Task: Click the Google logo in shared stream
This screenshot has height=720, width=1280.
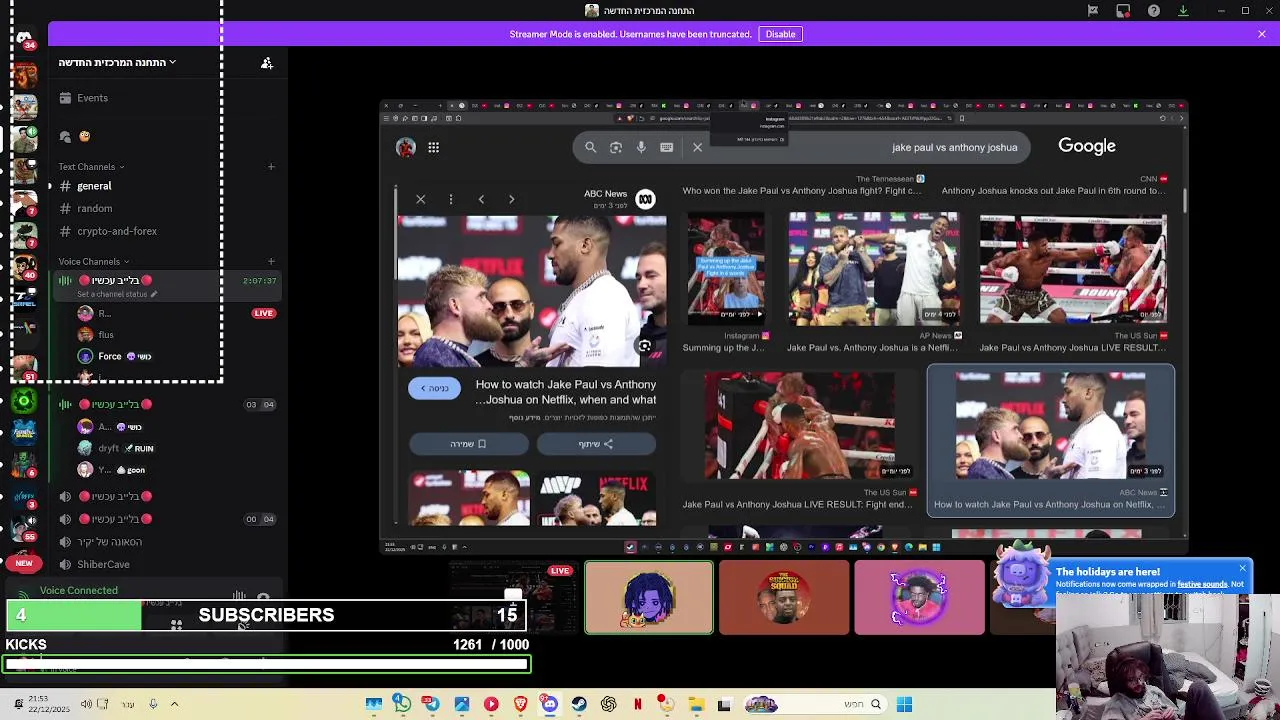Action: coord(1087,146)
